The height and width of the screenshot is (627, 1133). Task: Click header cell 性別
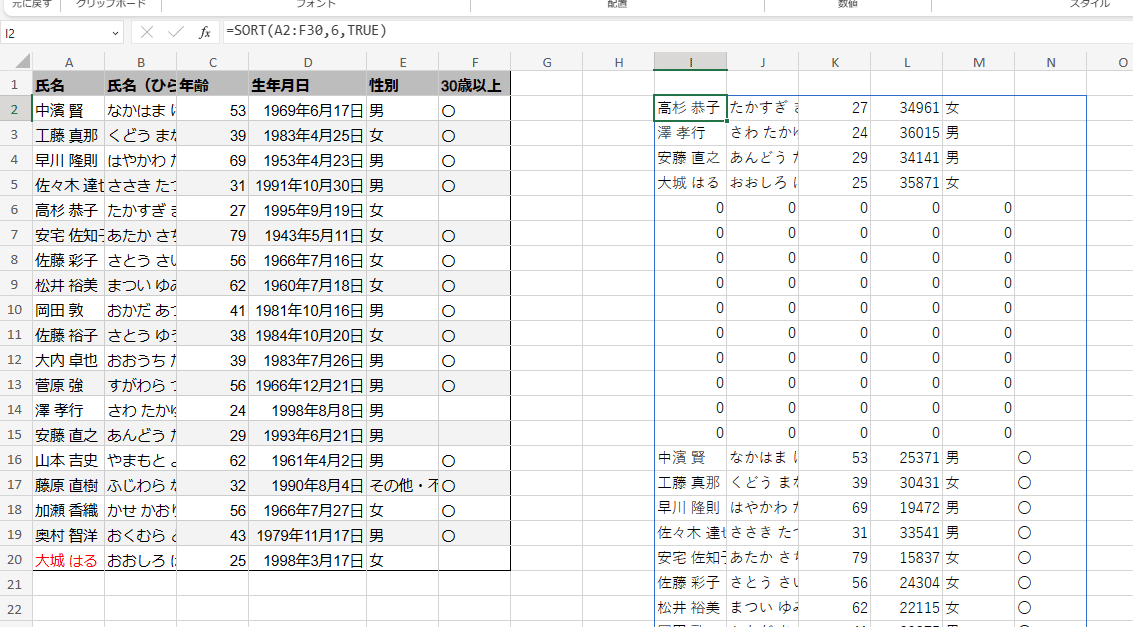coord(402,85)
